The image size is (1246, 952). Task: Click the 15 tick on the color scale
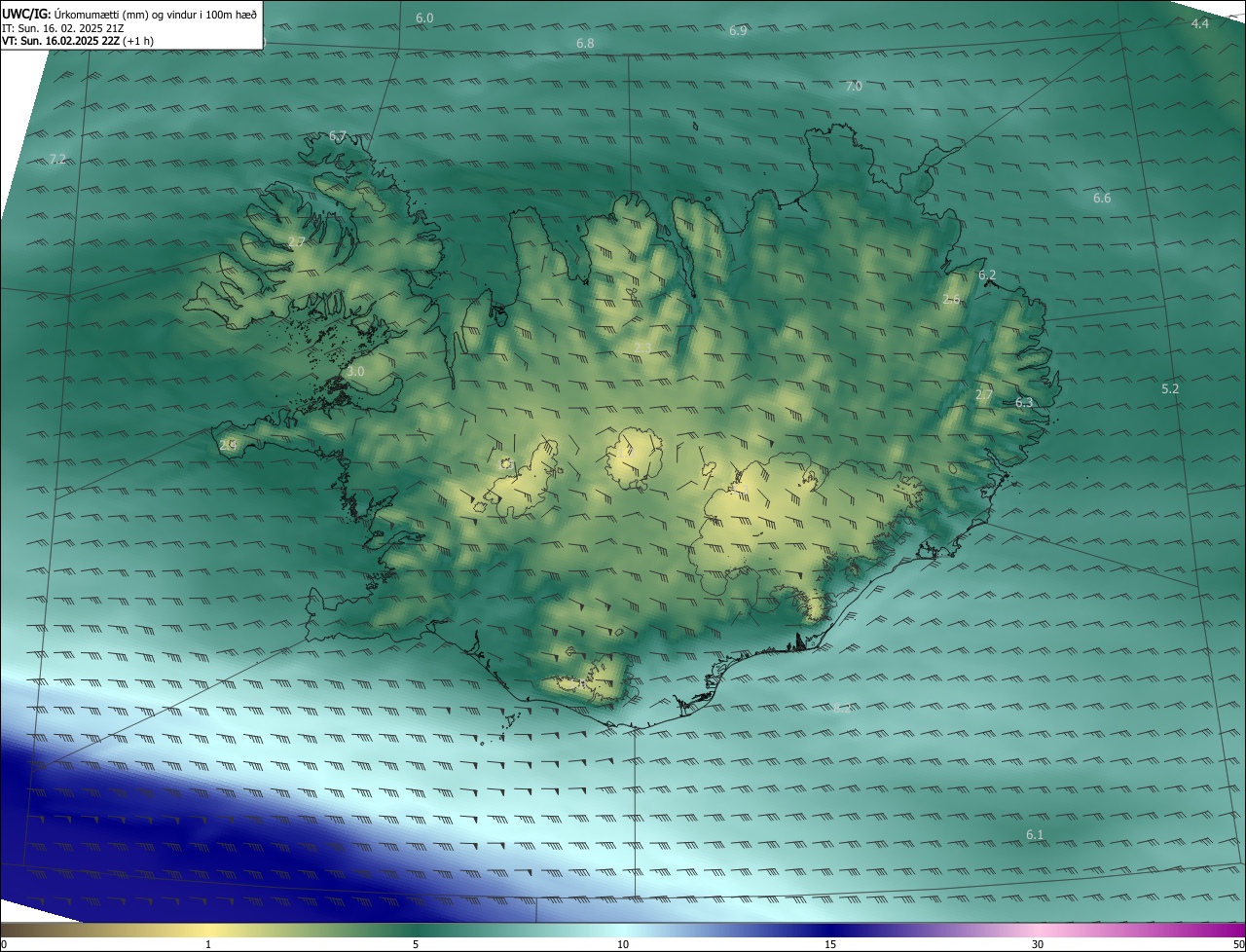[x=830, y=944]
